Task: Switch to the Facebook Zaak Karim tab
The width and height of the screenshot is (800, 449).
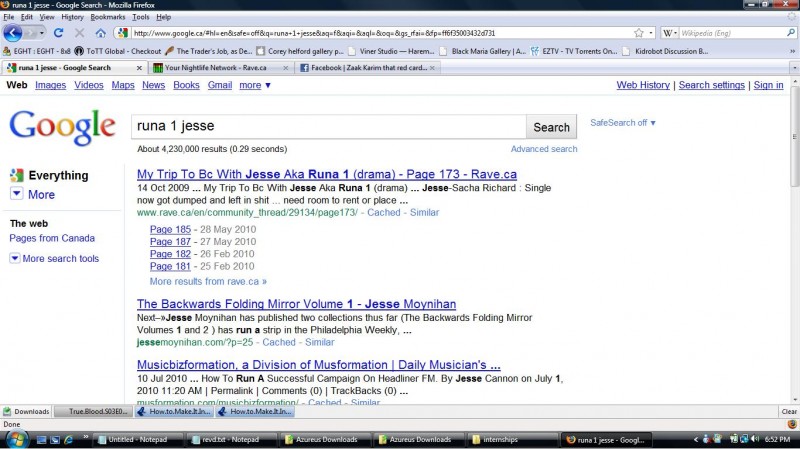Action: pos(366,67)
